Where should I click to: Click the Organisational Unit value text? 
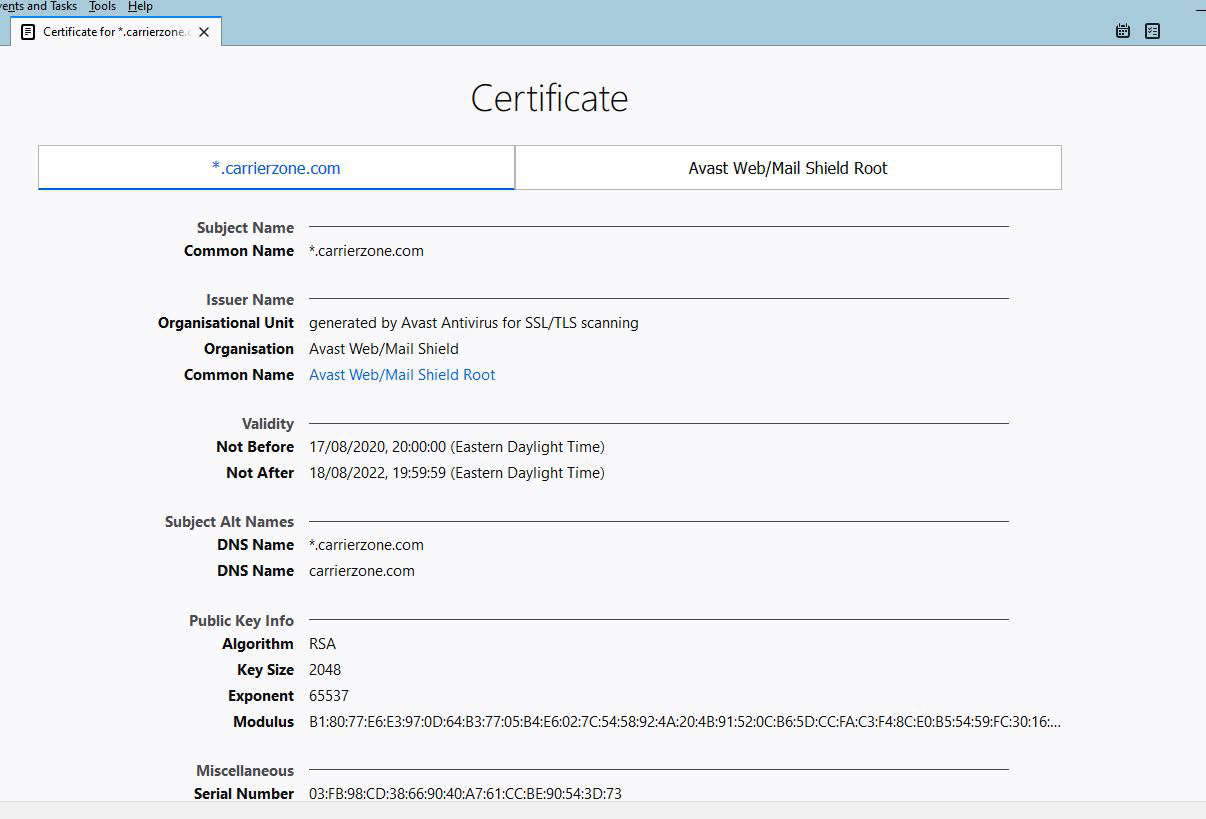pyautogui.click(x=473, y=323)
